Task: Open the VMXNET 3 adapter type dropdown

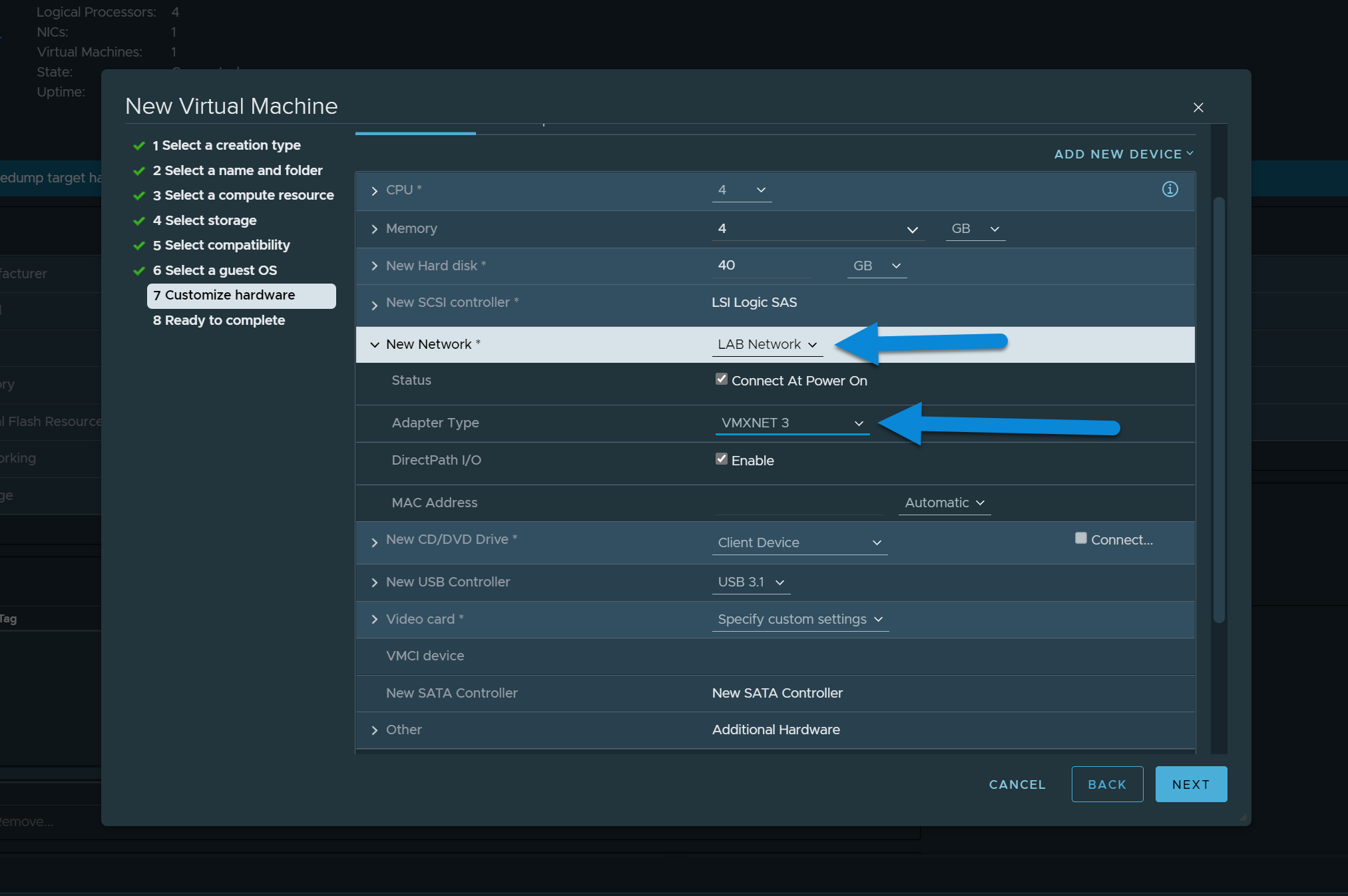Action: coord(792,423)
